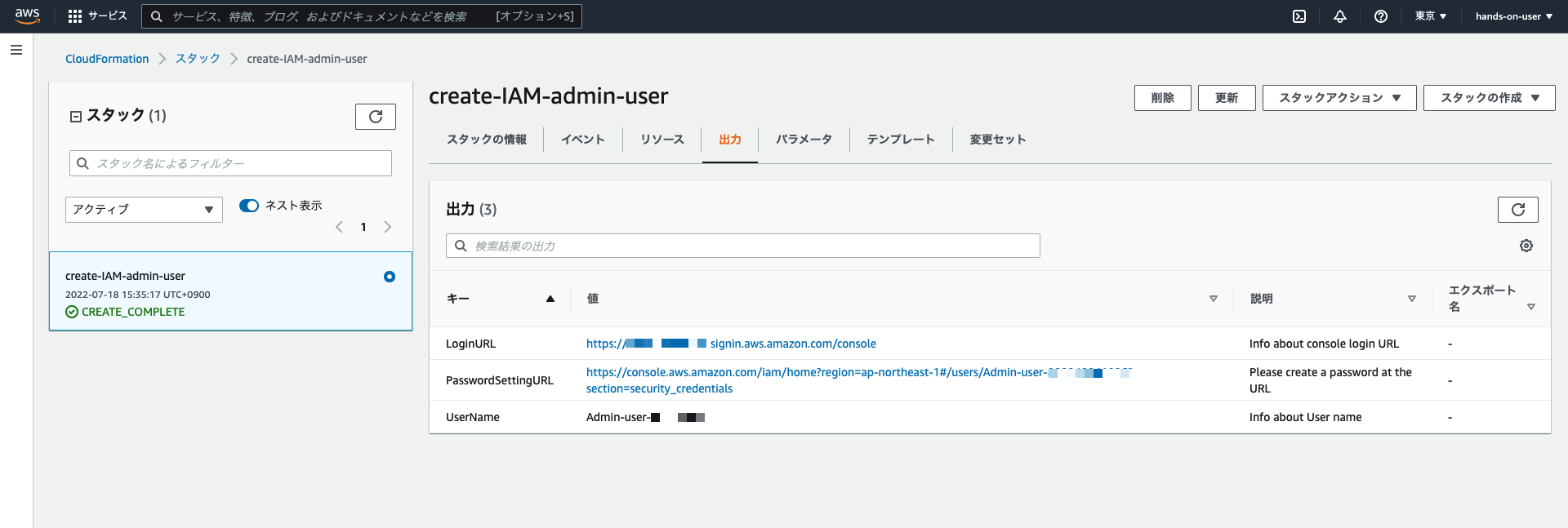The height and width of the screenshot is (528, 1568).
Task: Focus the top AWS services search field
Action: pyautogui.click(x=362, y=16)
